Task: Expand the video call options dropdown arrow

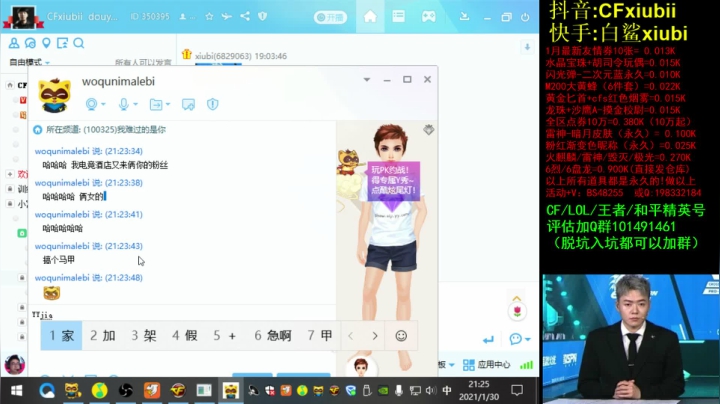Action: (x=104, y=104)
